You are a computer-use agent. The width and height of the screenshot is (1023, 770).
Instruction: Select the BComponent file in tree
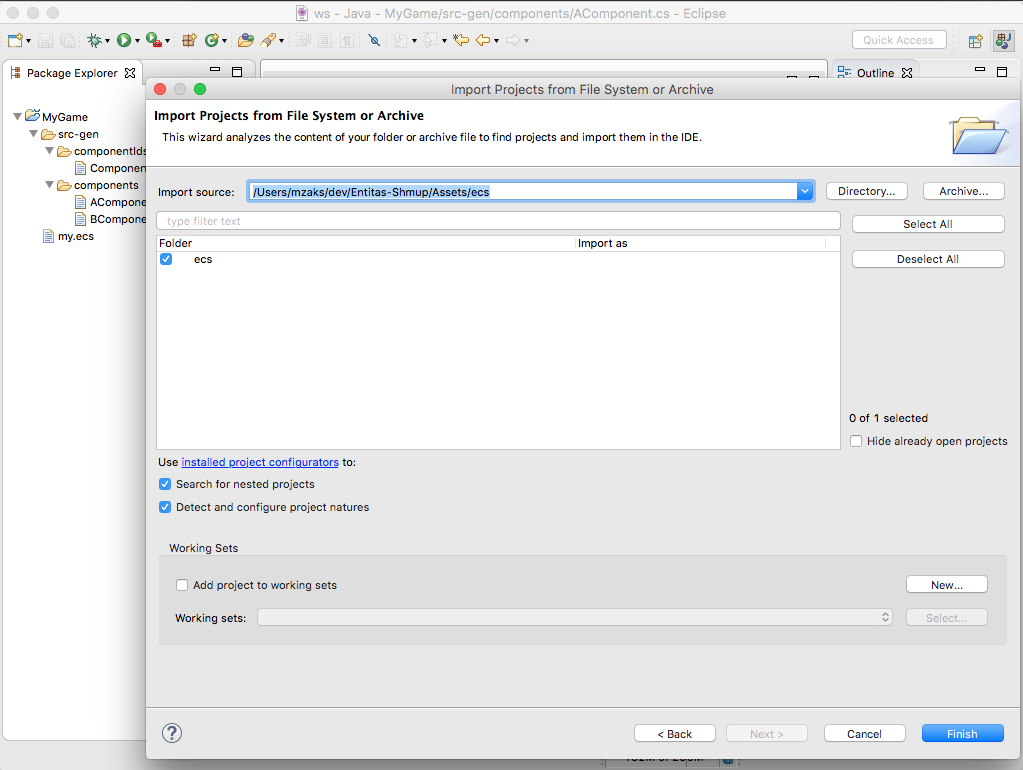point(110,219)
